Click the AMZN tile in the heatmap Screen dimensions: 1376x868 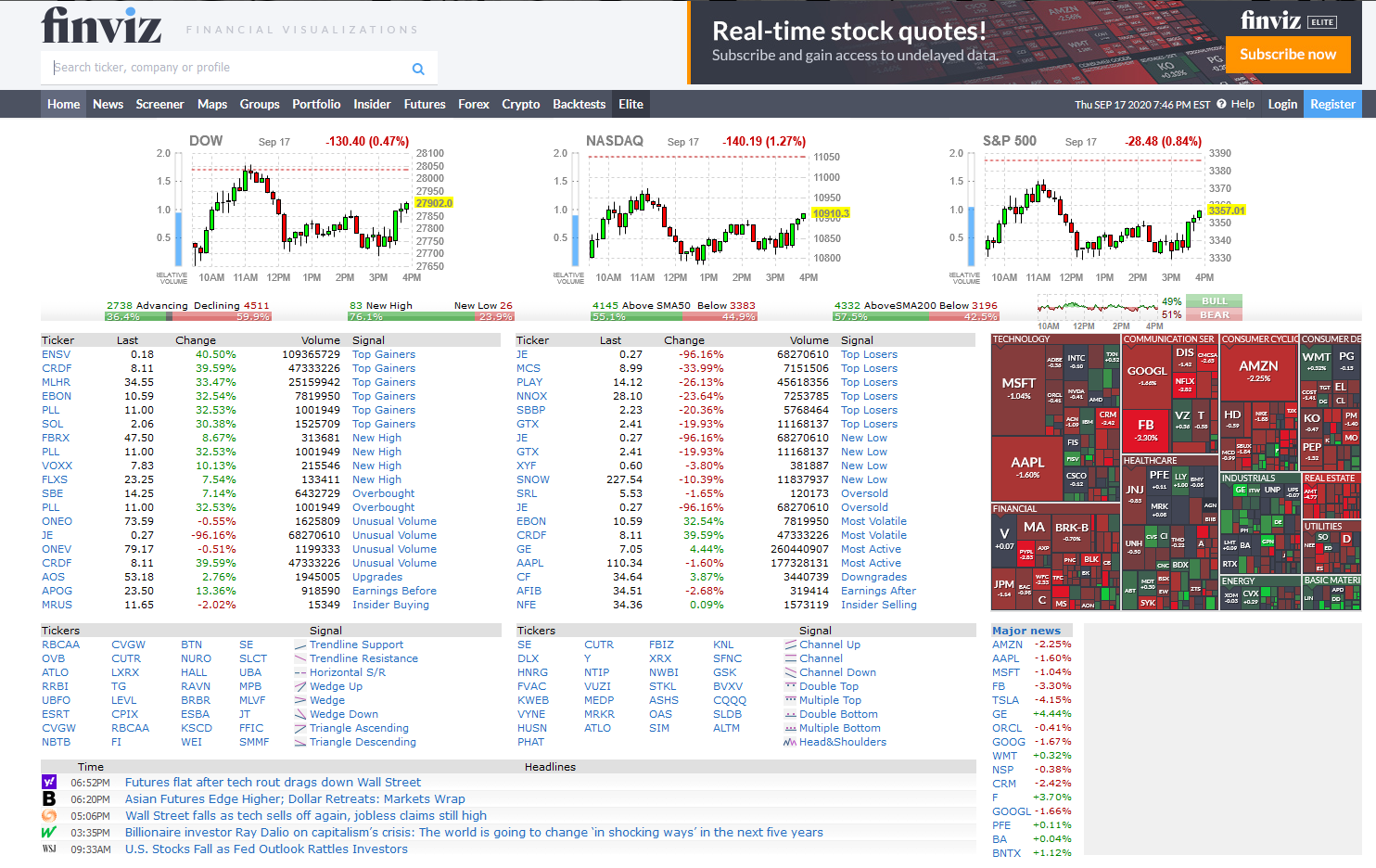[1258, 371]
